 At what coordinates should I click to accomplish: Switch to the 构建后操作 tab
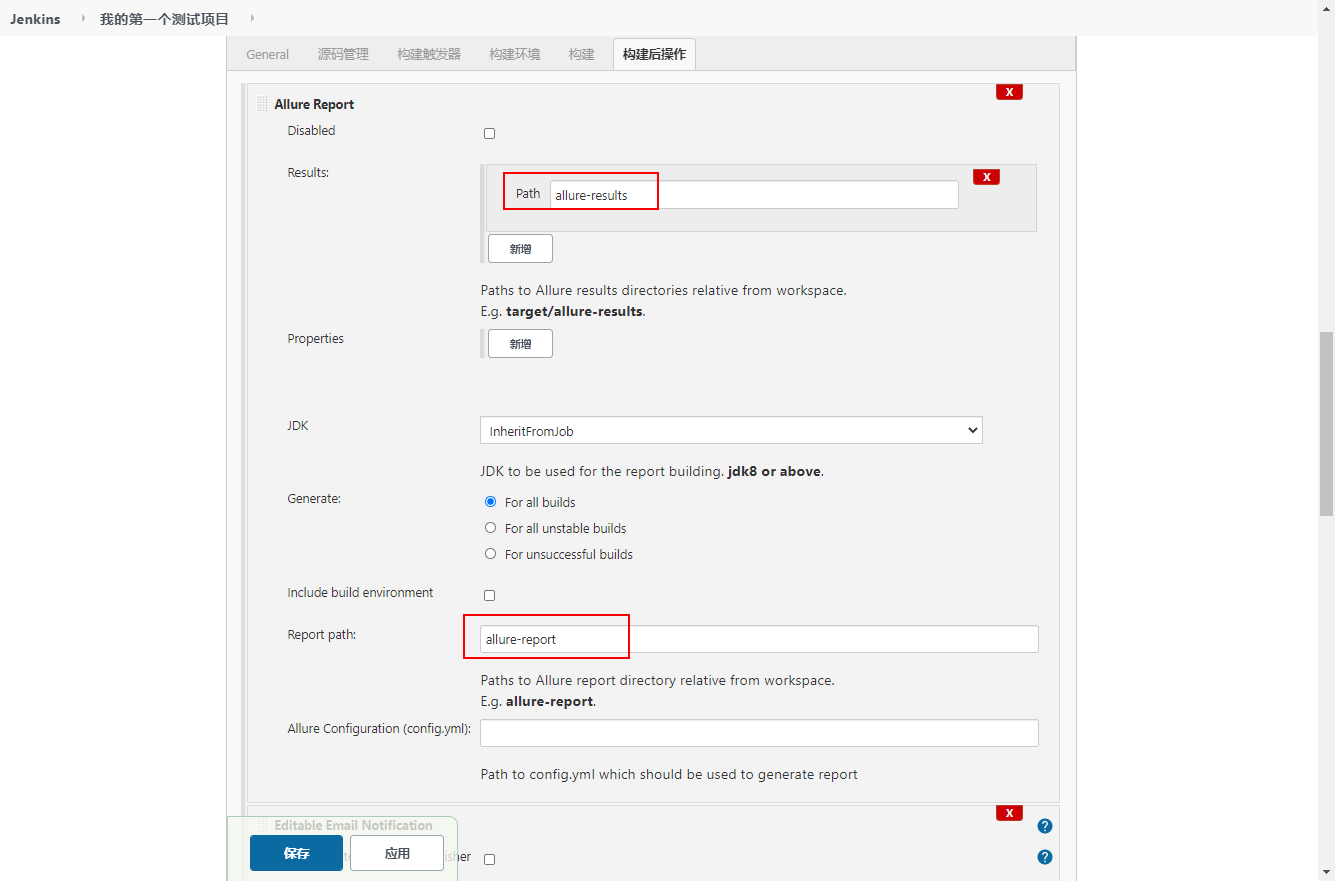(x=654, y=54)
